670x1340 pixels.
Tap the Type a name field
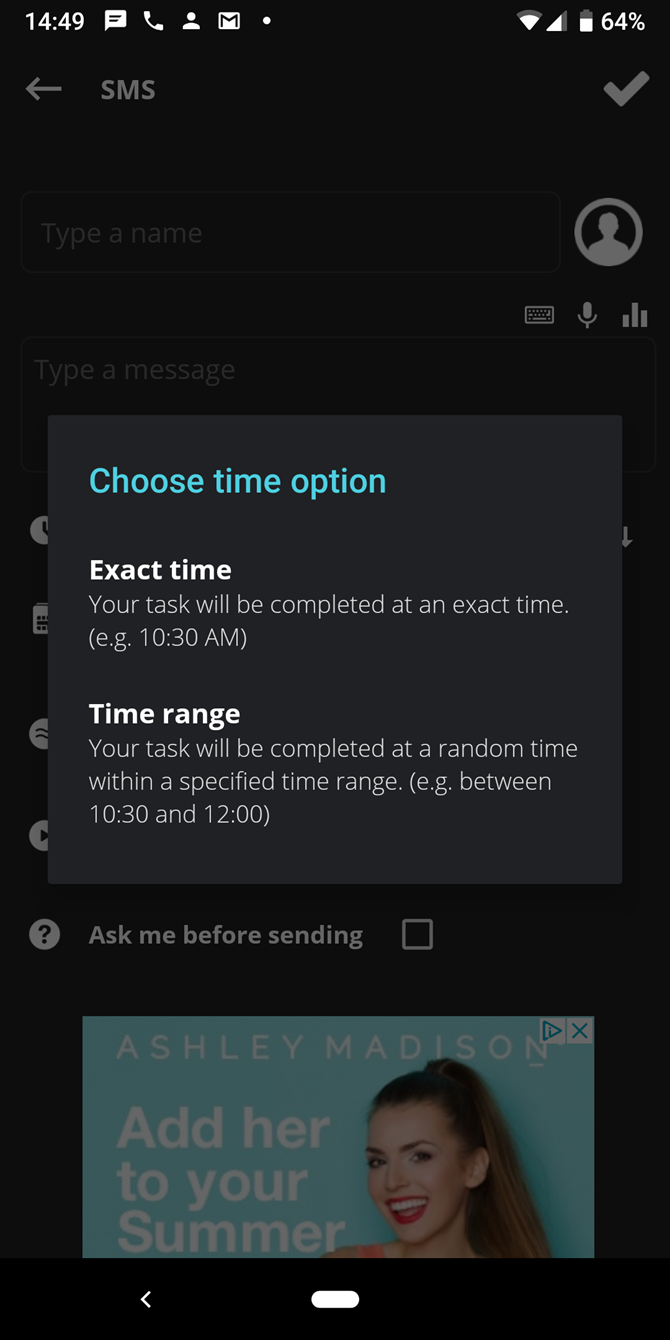point(290,232)
